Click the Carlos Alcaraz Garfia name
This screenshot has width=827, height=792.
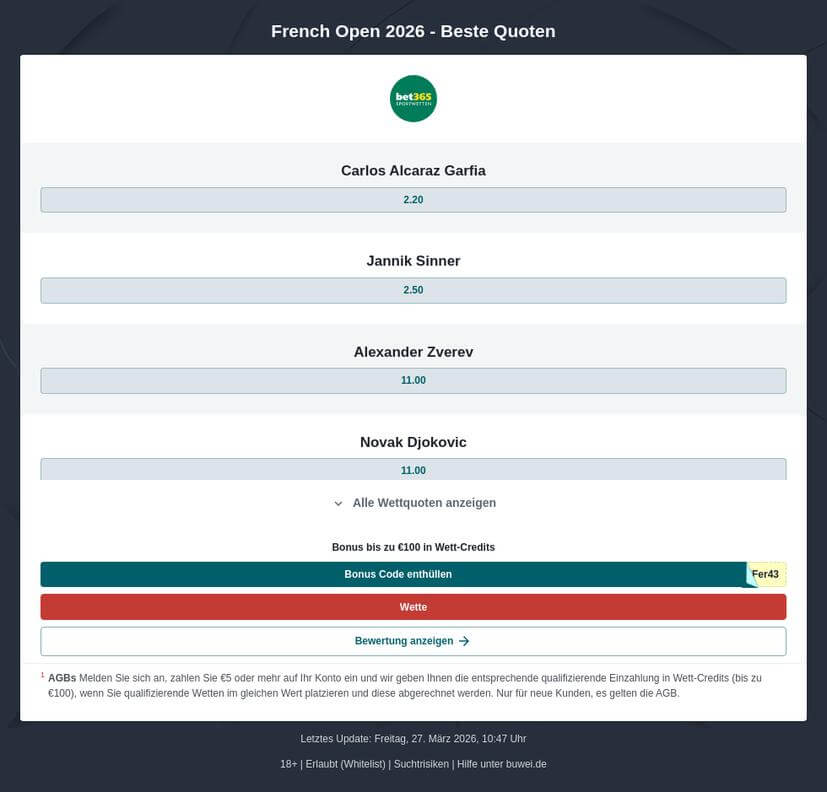(413, 171)
